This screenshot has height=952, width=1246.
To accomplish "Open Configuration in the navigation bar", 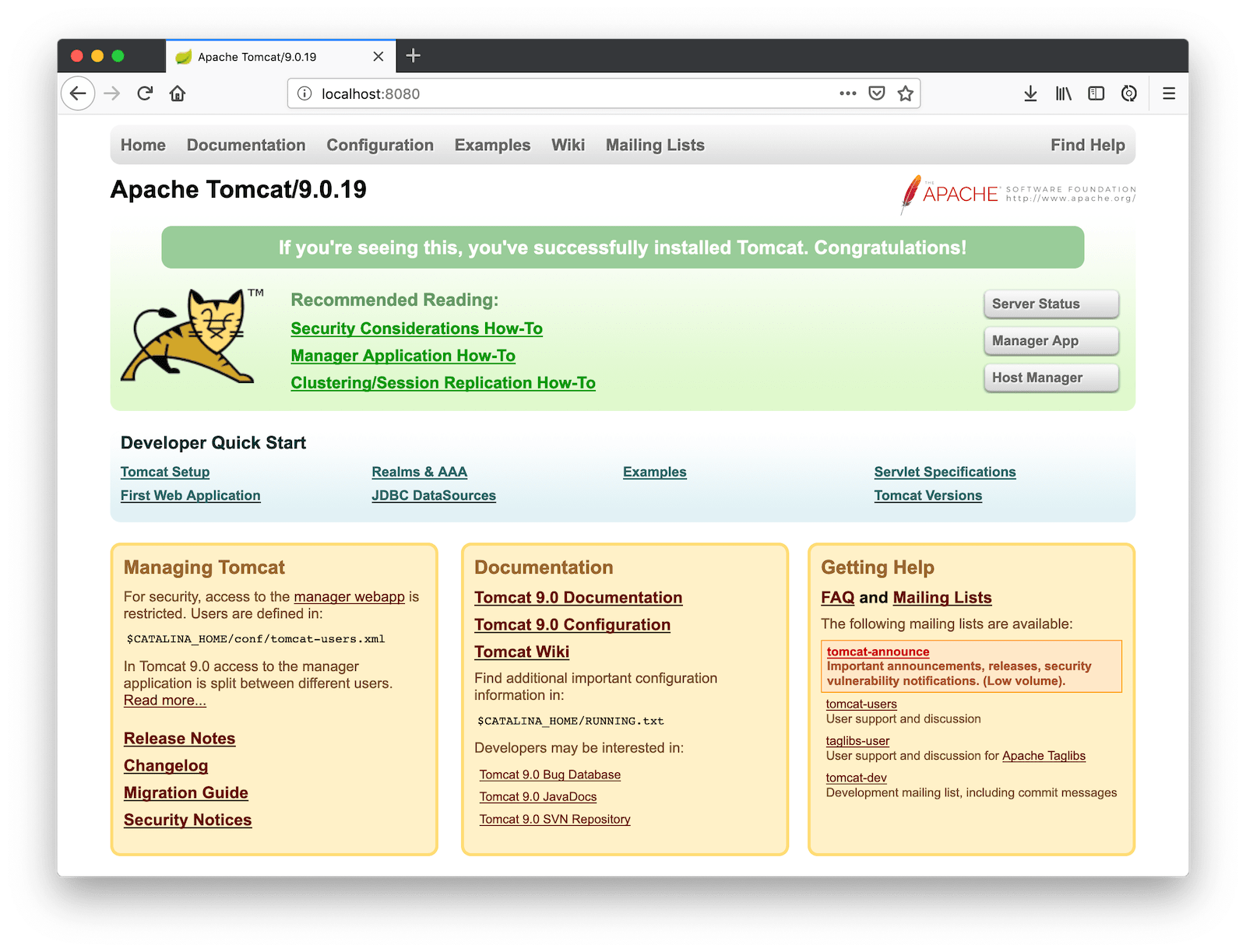I will click(x=380, y=146).
